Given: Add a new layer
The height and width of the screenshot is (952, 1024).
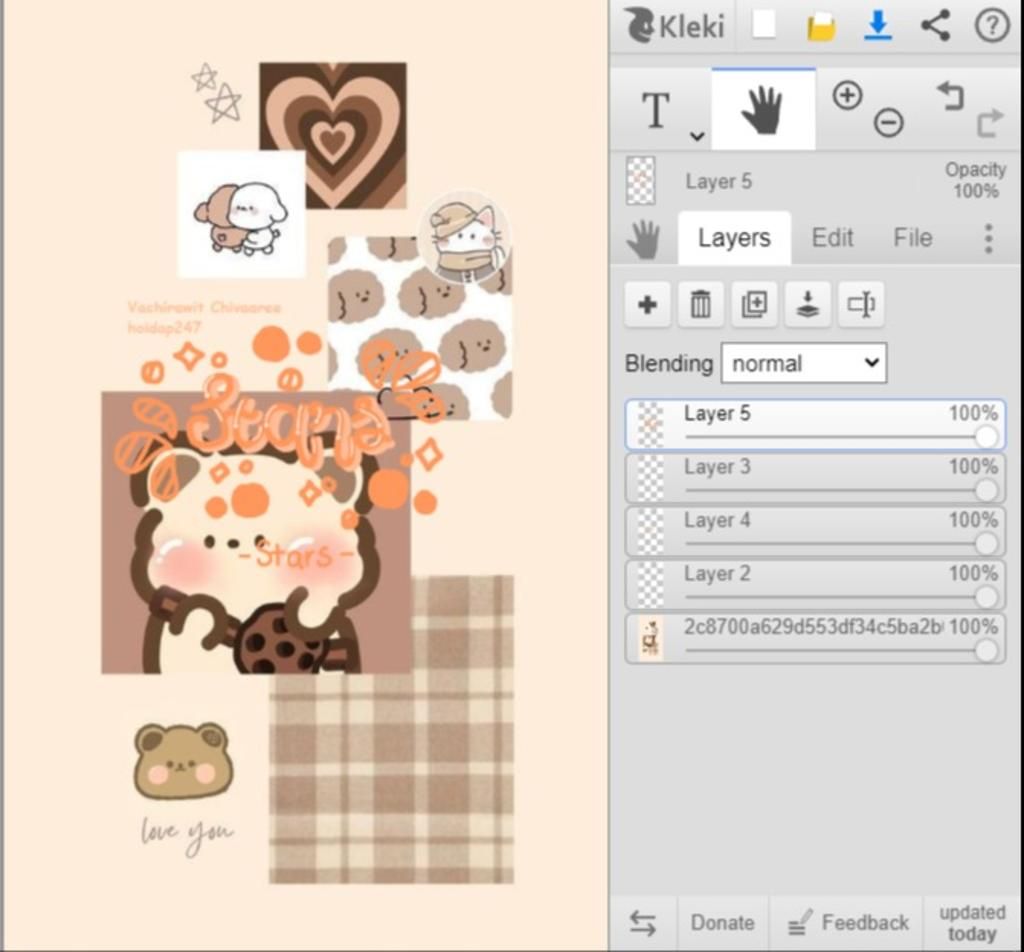Looking at the screenshot, I should tap(647, 304).
